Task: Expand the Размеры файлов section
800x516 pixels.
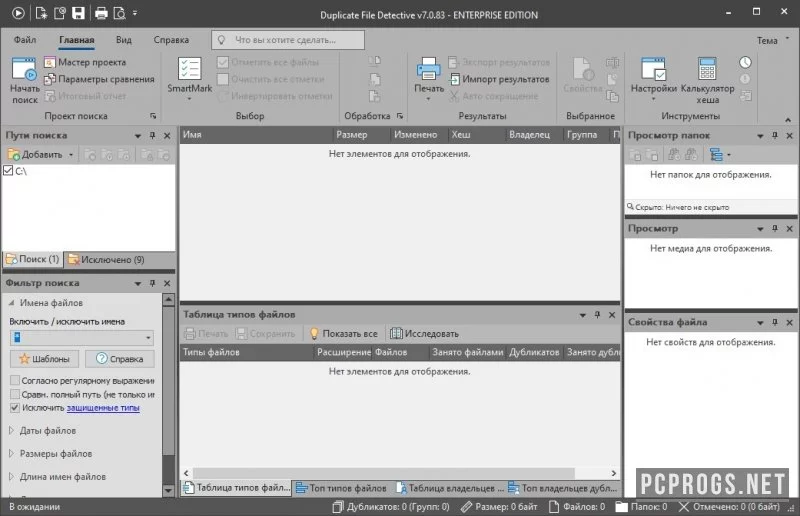Action: click(x=11, y=453)
